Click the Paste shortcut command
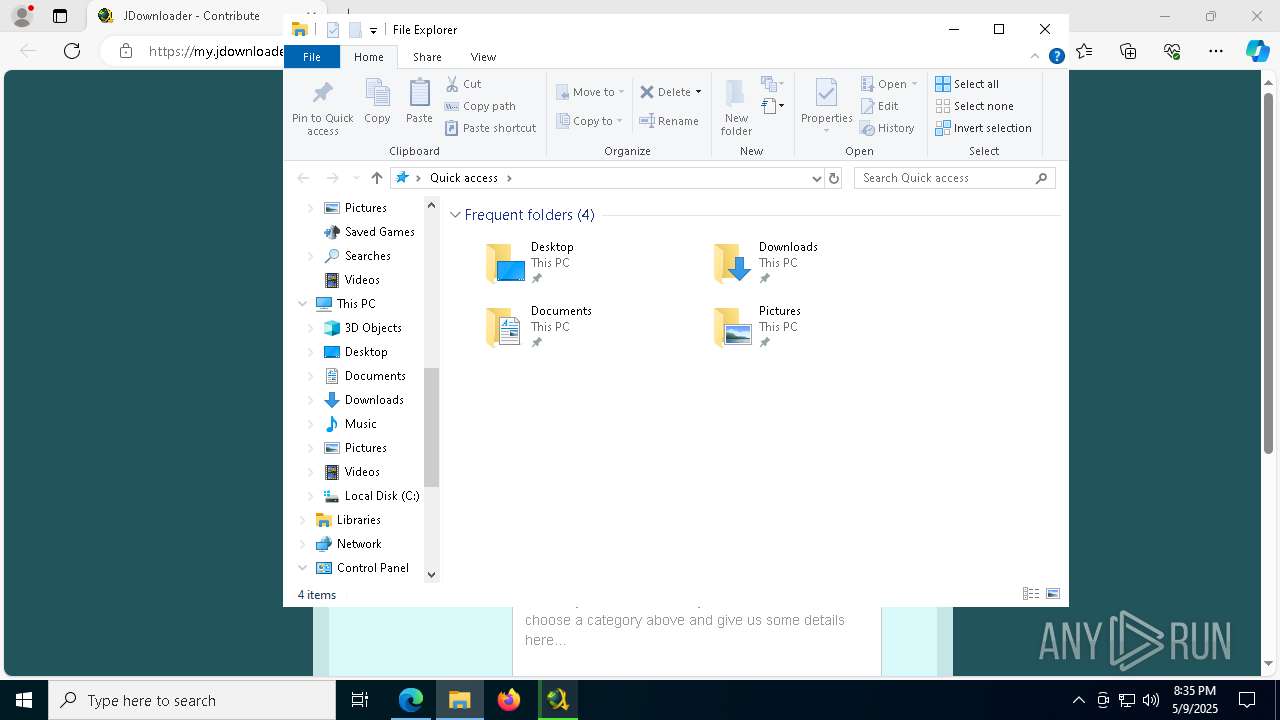1280x720 pixels. (x=491, y=128)
